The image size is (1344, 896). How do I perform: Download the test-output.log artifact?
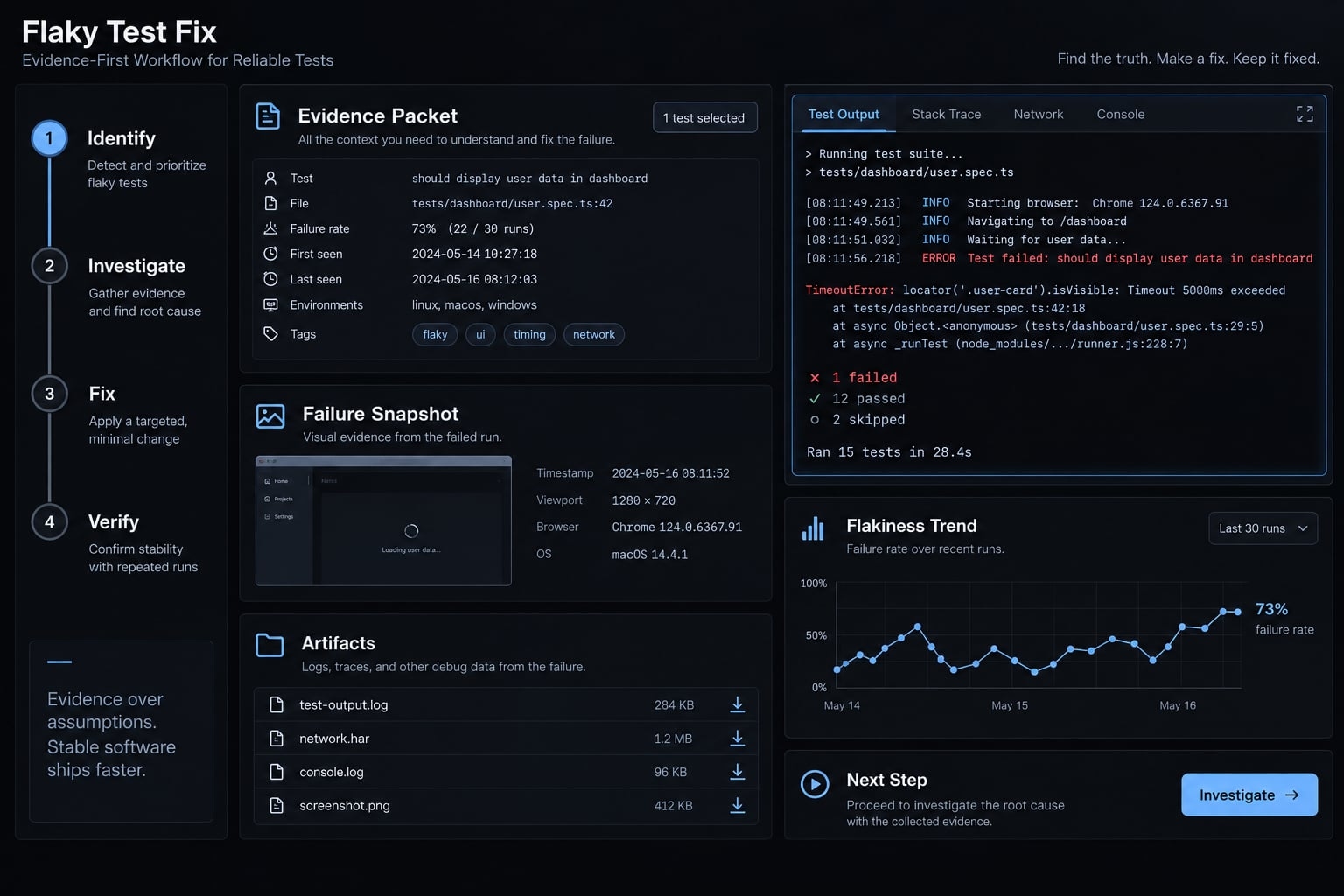738,704
